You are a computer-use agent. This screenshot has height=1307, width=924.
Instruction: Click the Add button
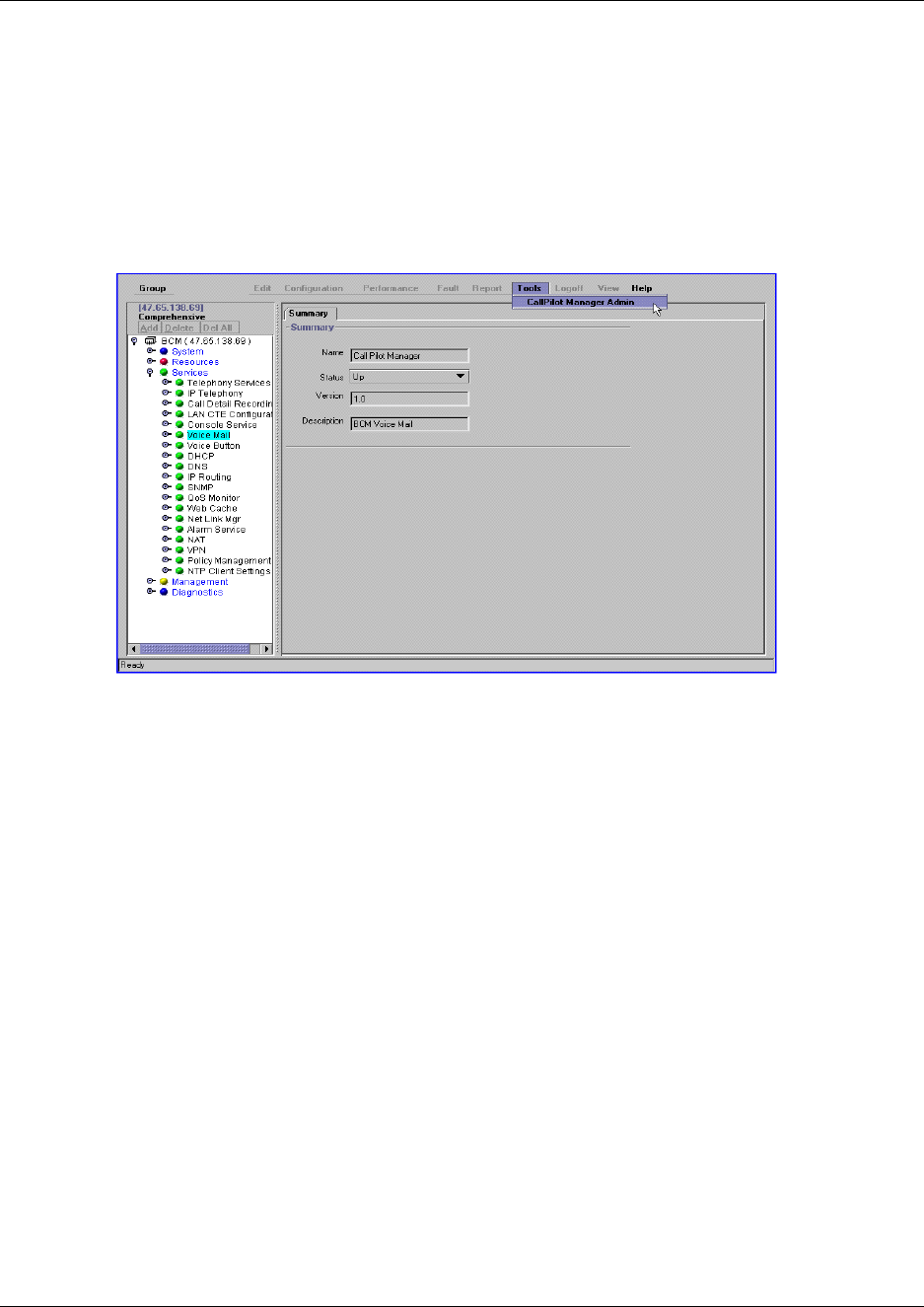coord(149,328)
